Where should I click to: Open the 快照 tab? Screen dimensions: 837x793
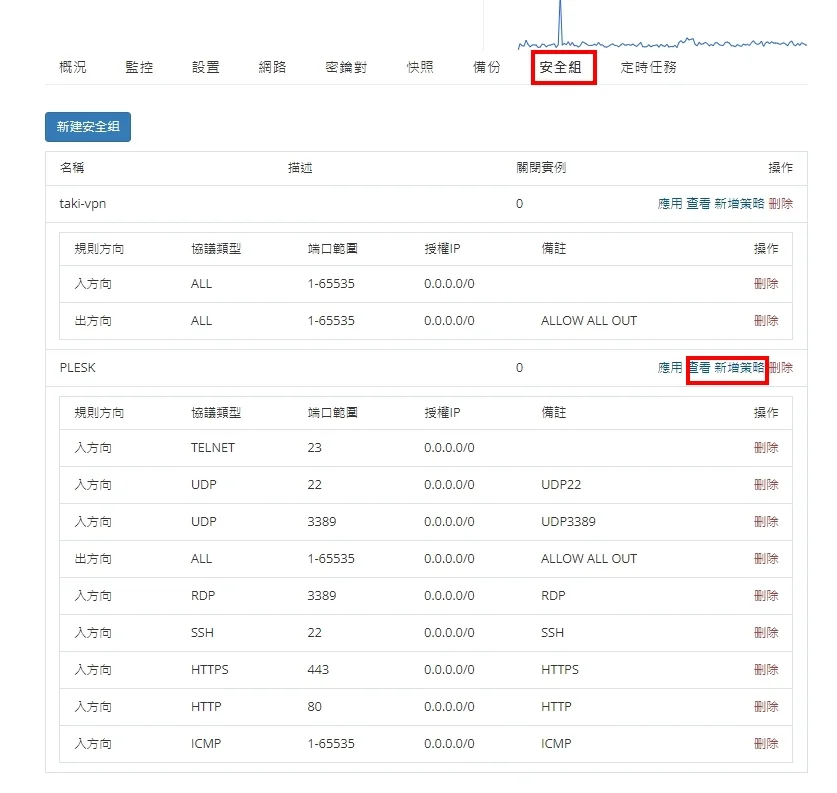(x=420, y=67)
